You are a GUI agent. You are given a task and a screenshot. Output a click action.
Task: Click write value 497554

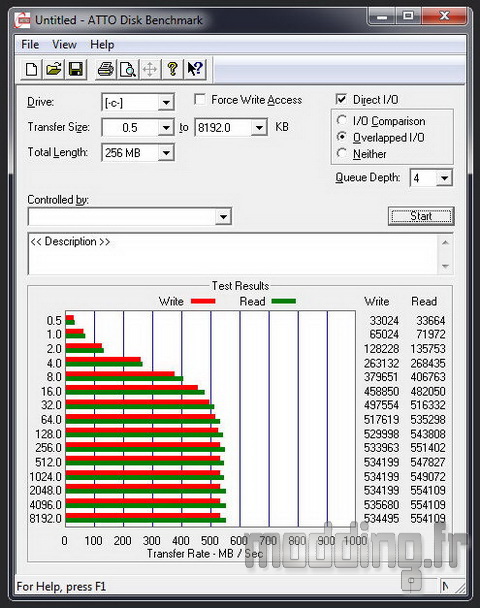tap(381, 405)
